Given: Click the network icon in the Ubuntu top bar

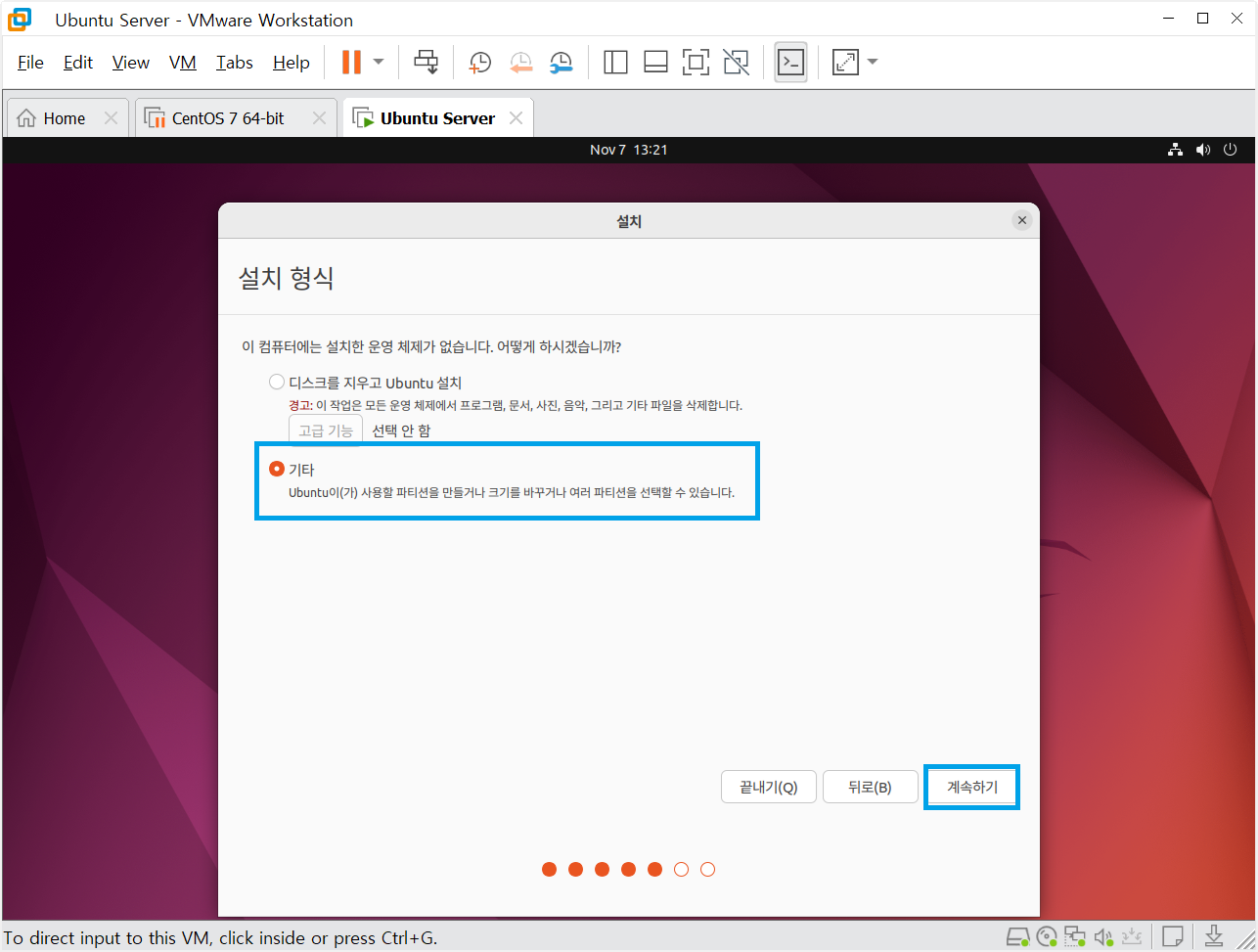Looking at the screenshot, I should [x=1176, y=150].
